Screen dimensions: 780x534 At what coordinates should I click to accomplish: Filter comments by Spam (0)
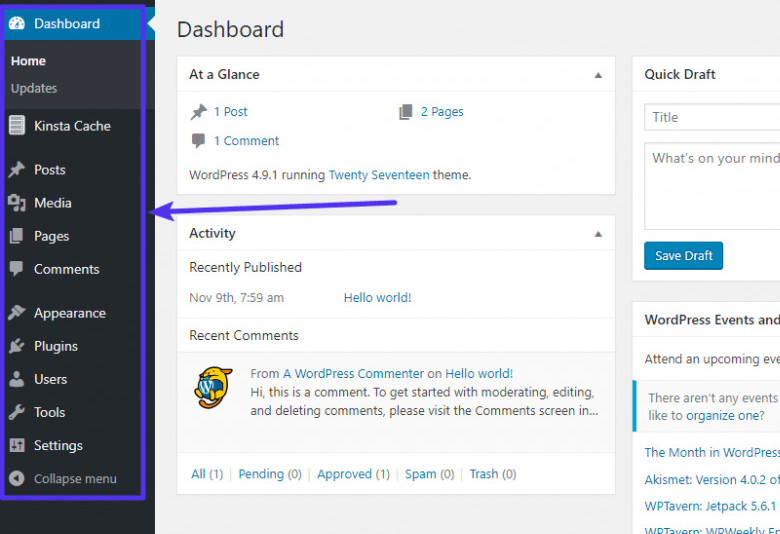tap(429, 474)
